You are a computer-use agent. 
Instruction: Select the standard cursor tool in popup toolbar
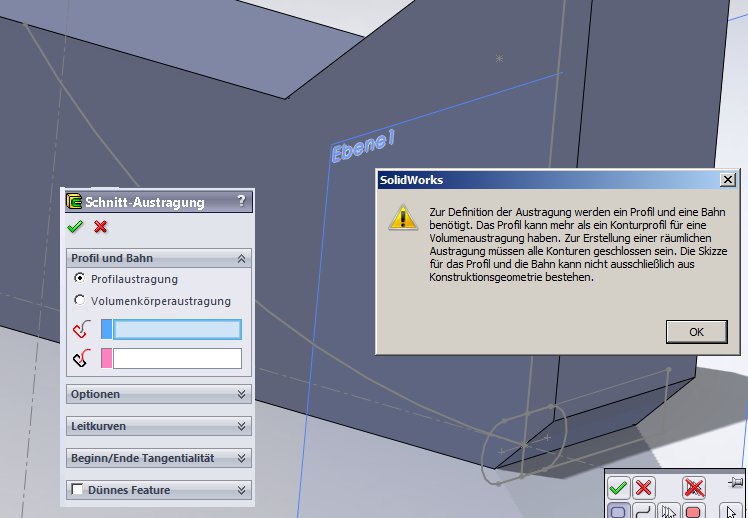click(730, 511)
